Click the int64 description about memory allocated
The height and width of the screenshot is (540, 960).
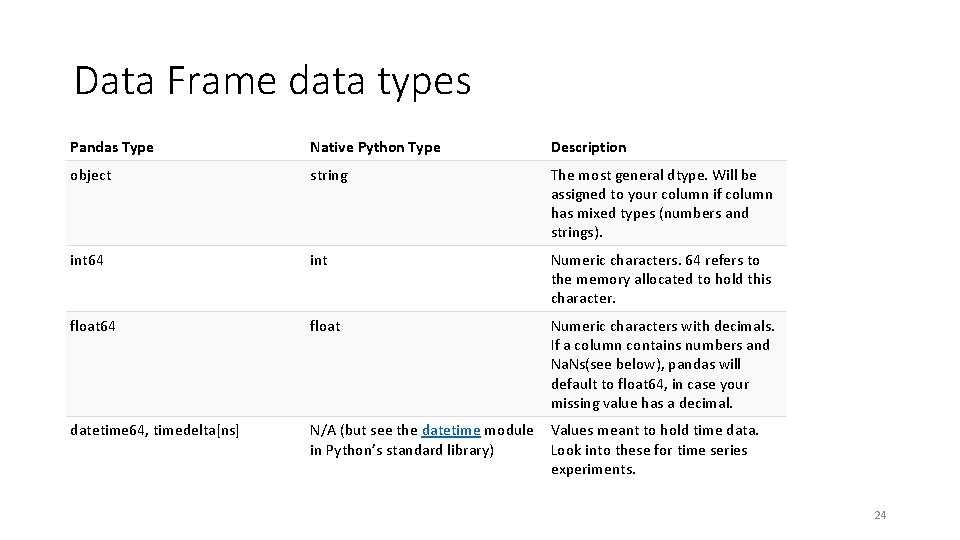coord(661,279)
